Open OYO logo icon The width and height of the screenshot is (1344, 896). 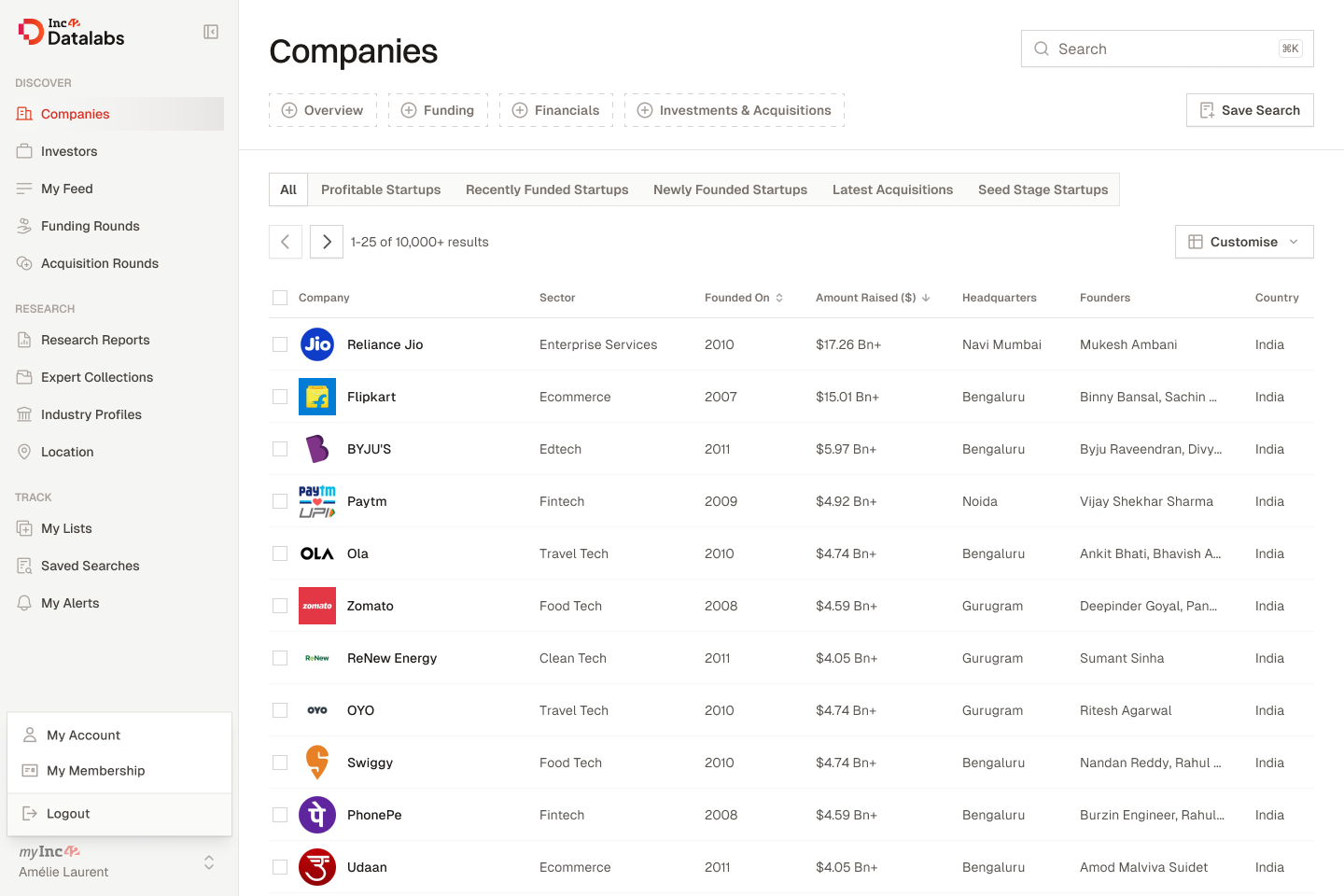pos(317,710)
